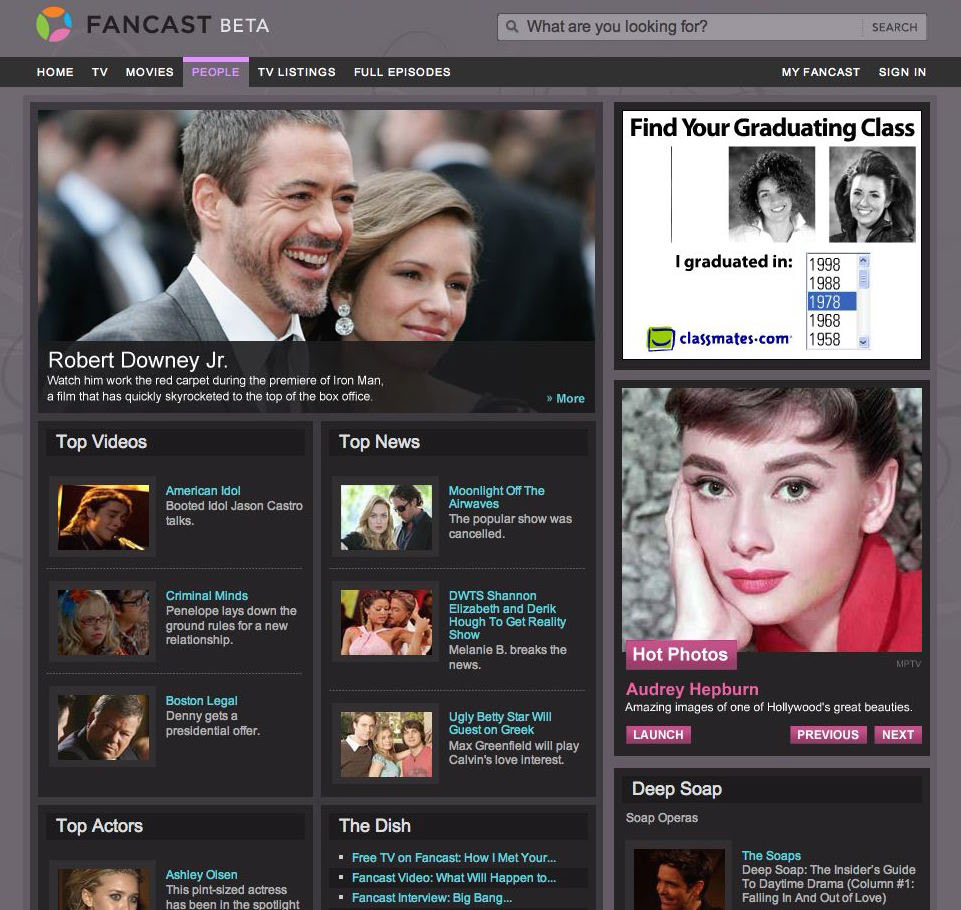
Task: Click the Boston Legal video thumbnail
Action: pos(104,727)
